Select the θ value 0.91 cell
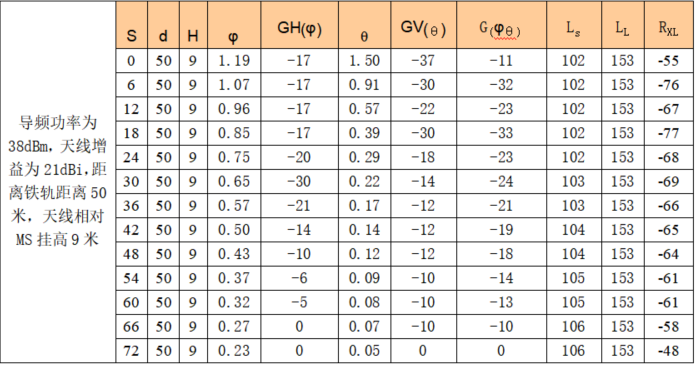Viewport: 695px width, 365px height. 364,85
